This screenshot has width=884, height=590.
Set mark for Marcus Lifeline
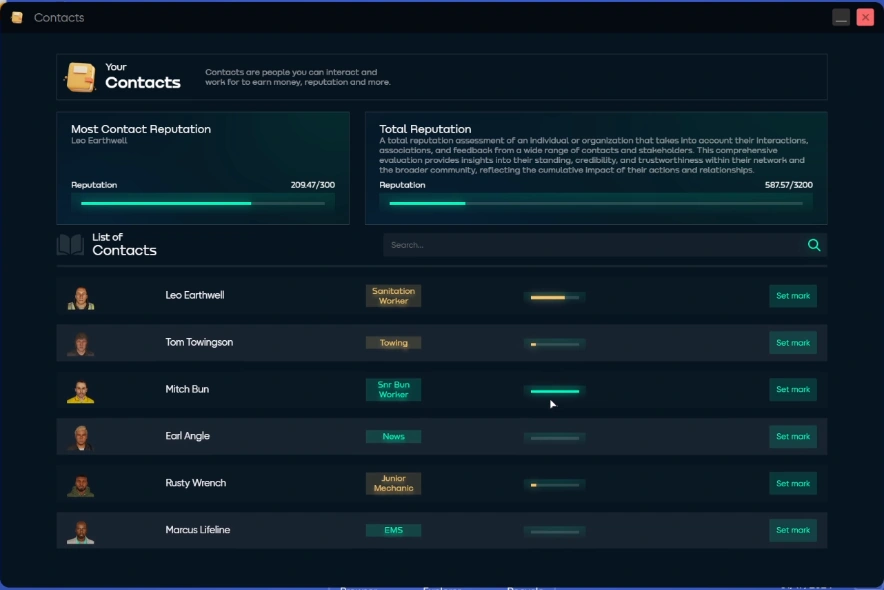(x=793, y=530)
